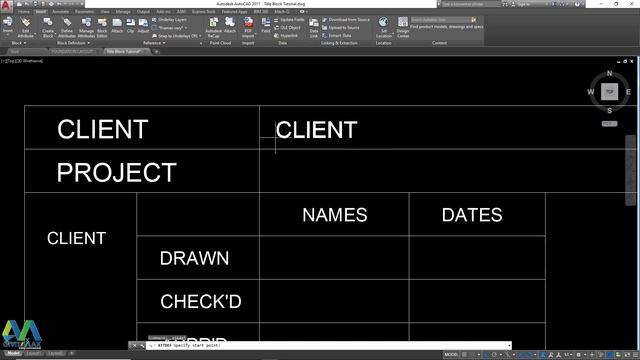Click Upload to Source
The image size is (640, 360).
(341, 28)
